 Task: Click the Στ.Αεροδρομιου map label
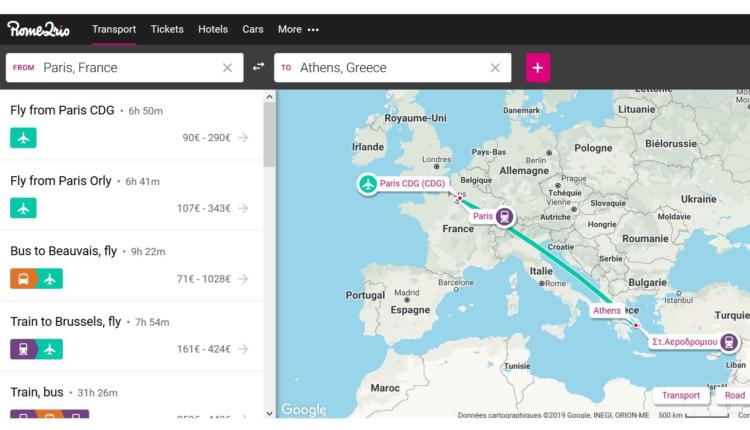(x=684, y=342)
